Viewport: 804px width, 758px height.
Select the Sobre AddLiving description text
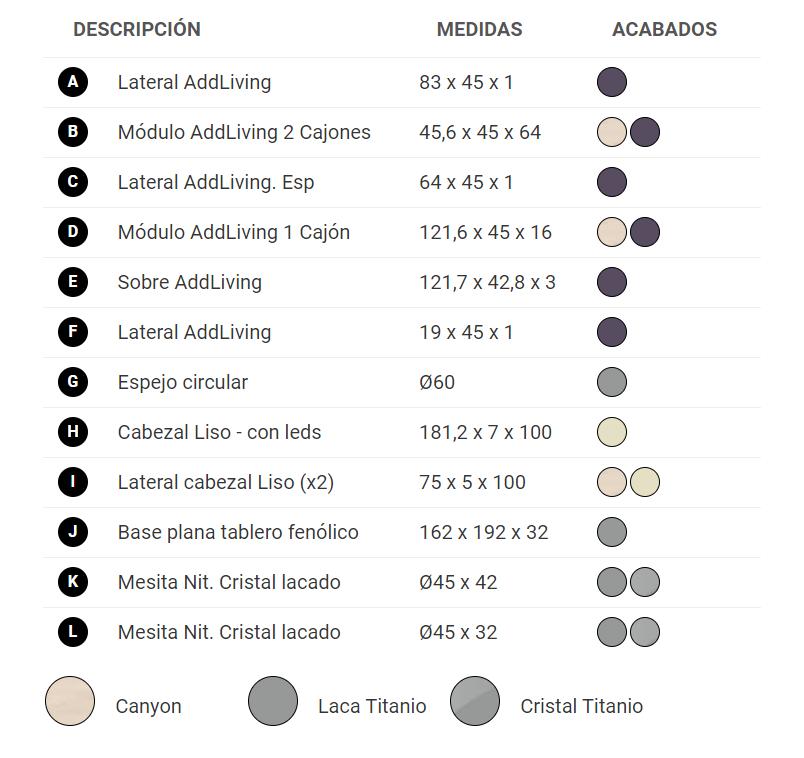click(x=190, y=282)
